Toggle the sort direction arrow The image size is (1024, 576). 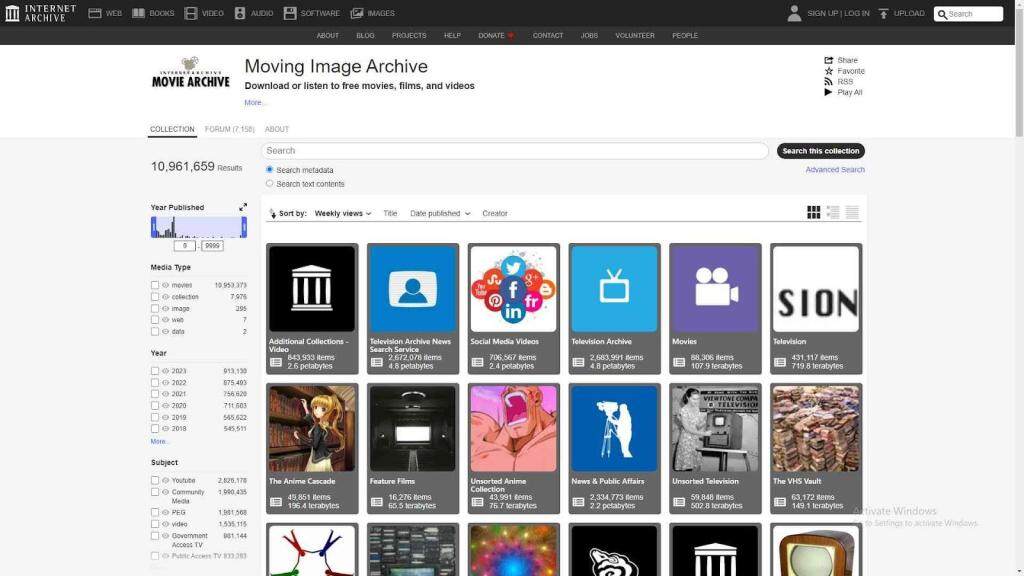pos(273,214)
